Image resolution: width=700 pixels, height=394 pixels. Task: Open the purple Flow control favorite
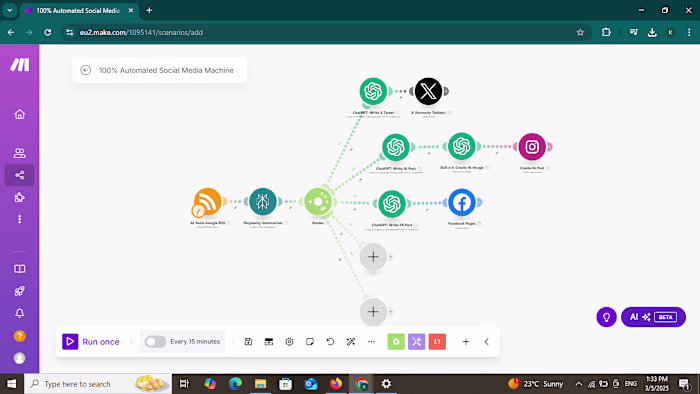[x=417, y=342]
